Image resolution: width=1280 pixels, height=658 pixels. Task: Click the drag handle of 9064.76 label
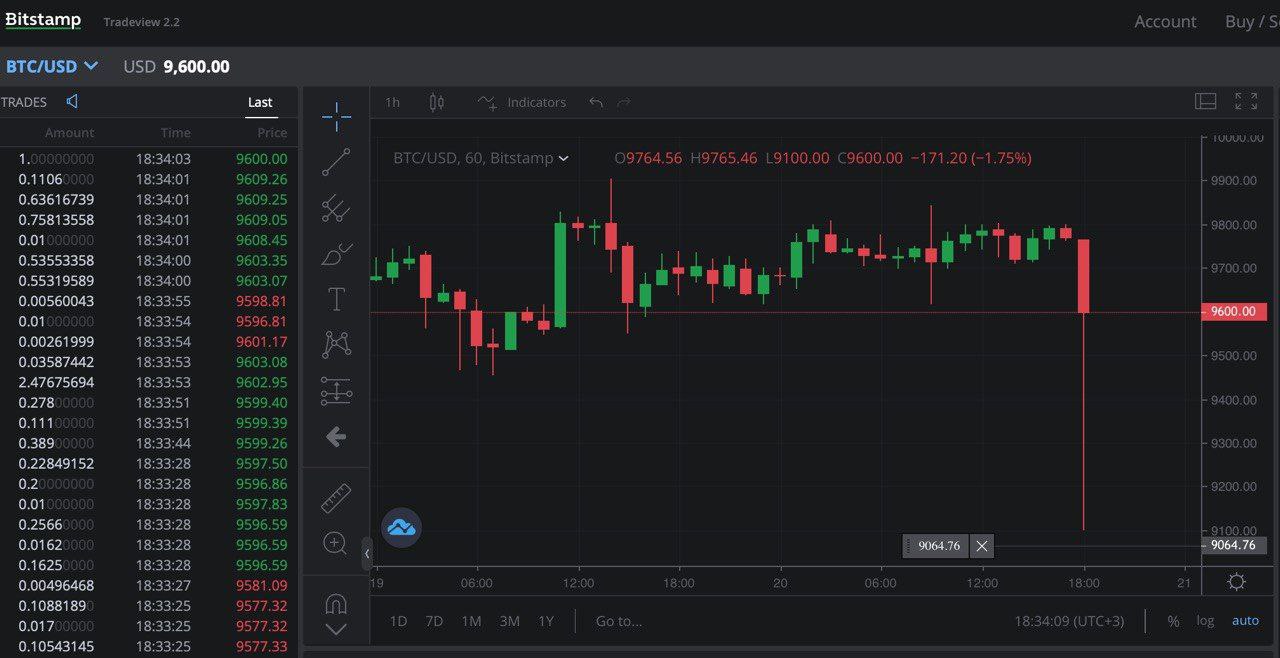click(x=908, y=545)
